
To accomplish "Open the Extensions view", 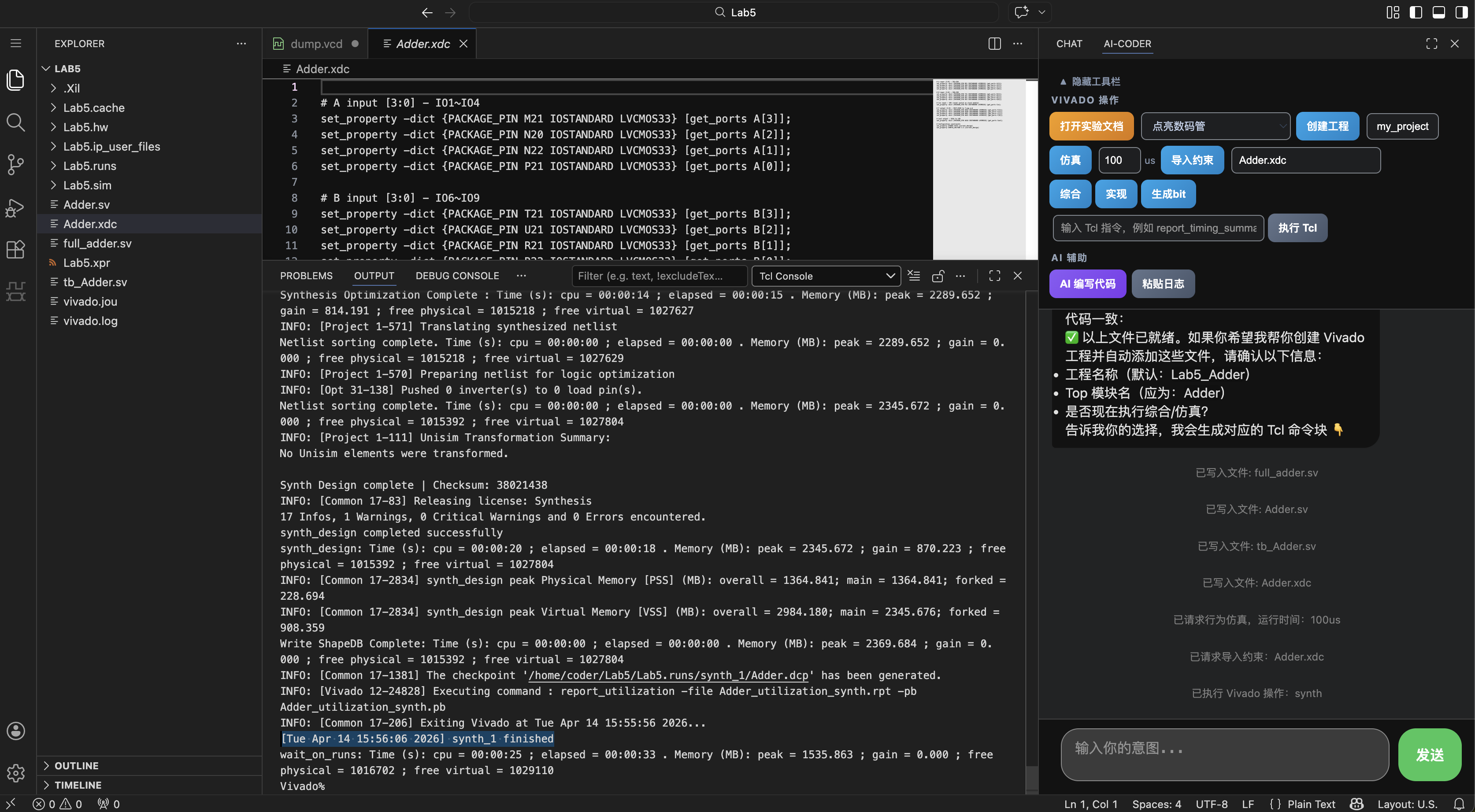I will point(15,249).
